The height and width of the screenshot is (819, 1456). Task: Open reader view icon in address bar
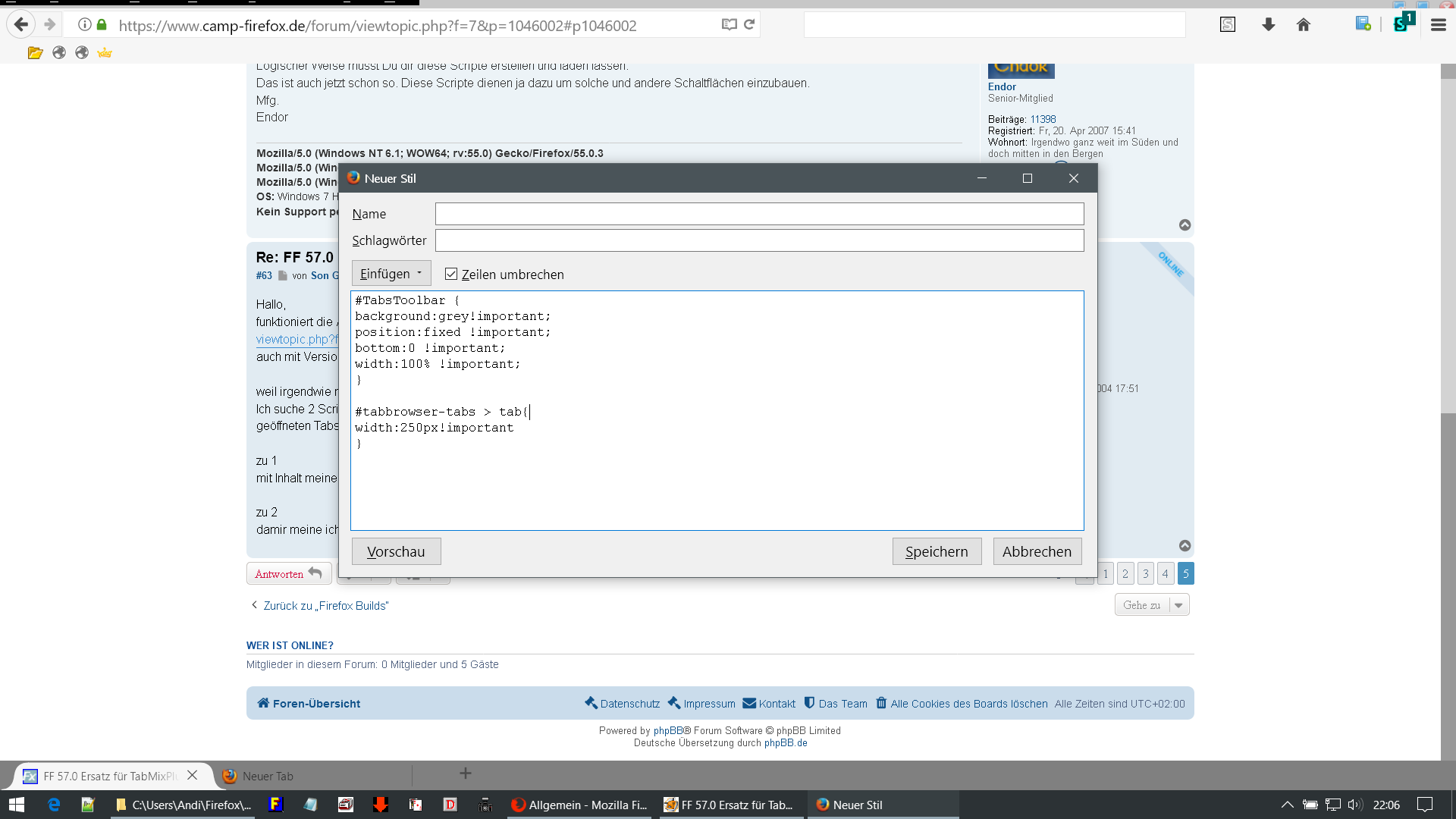[729, 24]
